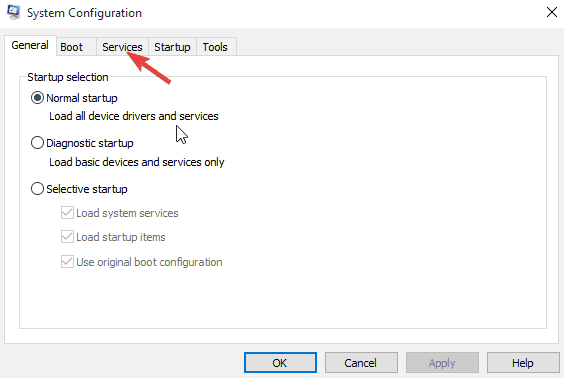Viewport: 564px width, 378px height.
Task: Close the System Configuration window
Action: pos(551,12)
